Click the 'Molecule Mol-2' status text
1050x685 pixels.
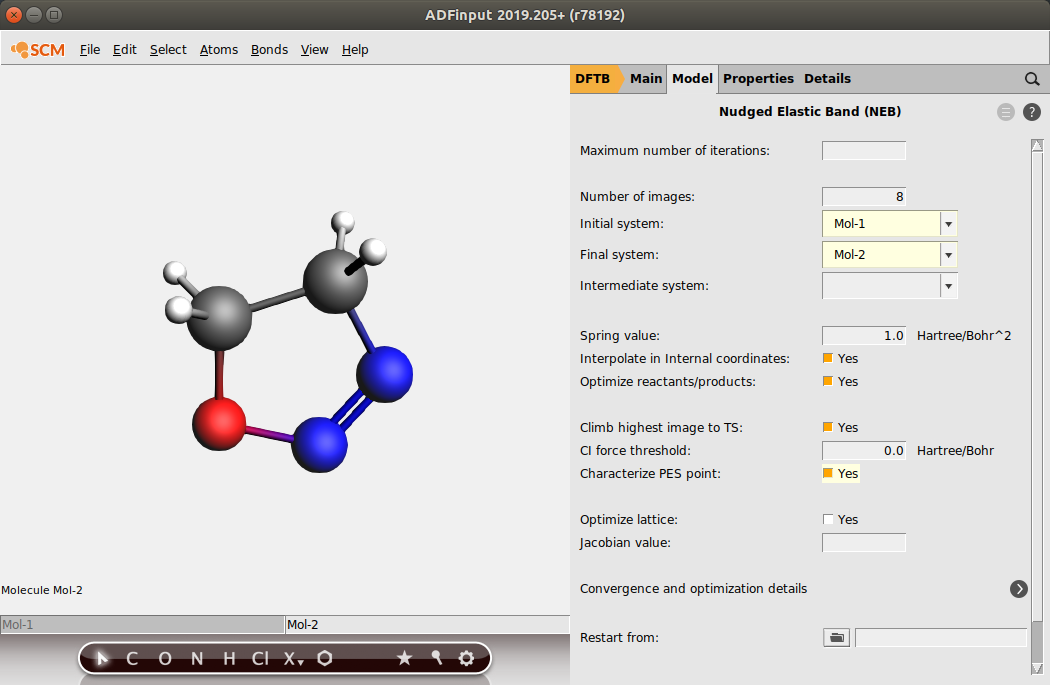(x=42, y=590)
